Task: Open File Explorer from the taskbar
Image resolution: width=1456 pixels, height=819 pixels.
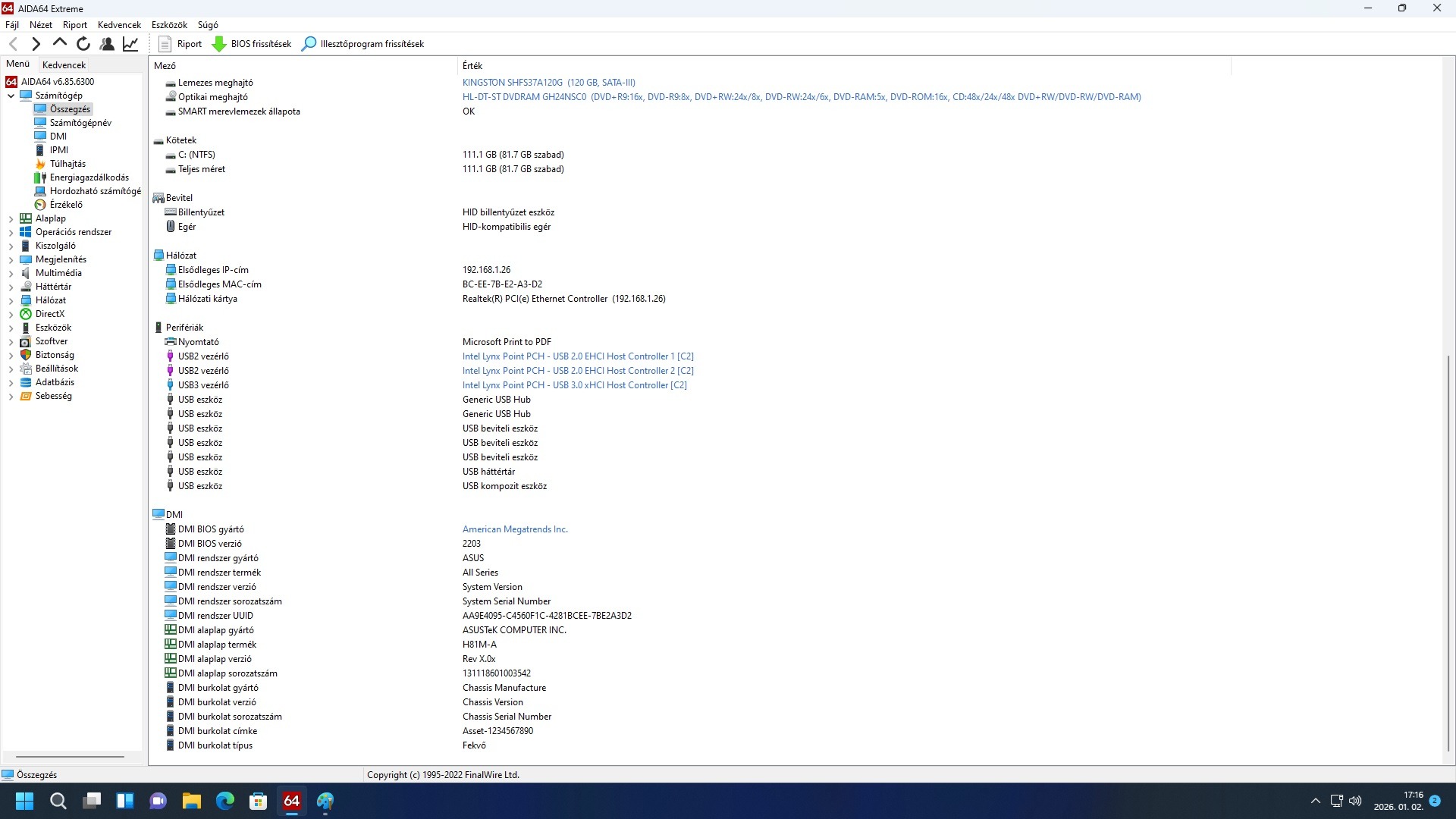Action: [x=191, y=801]
